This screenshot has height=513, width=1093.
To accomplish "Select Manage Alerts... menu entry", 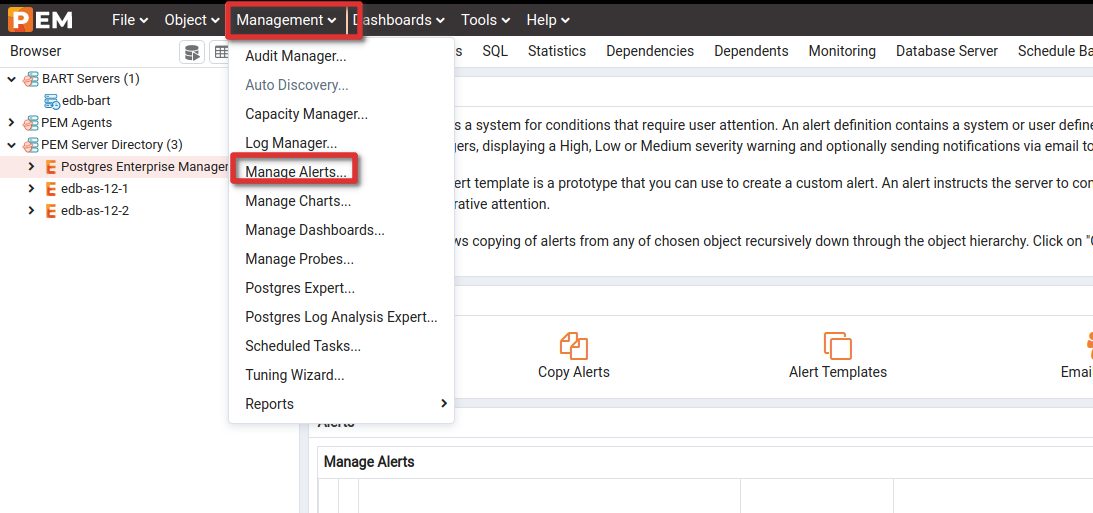I will [x=342, y=171].
